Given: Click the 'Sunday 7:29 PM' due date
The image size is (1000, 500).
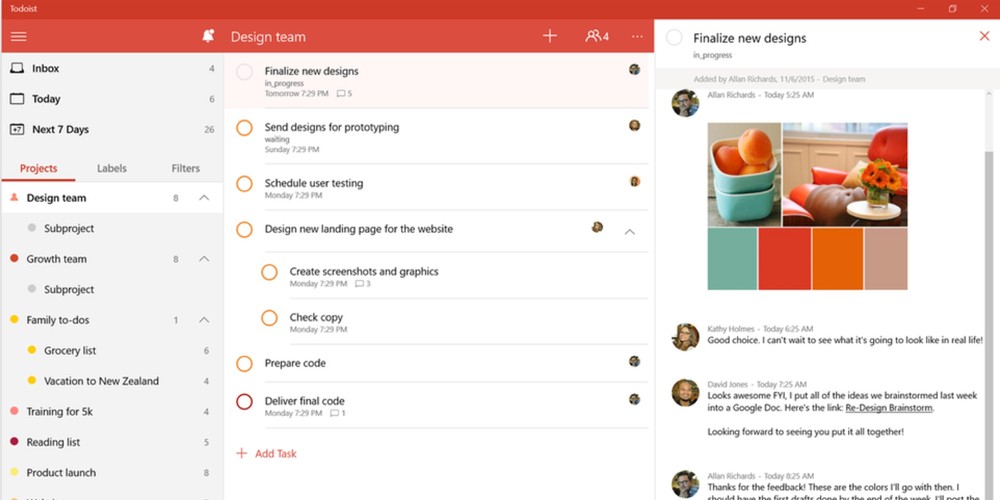Looking at the screenshot, I should pyautogui.click(x=292, y=150).
